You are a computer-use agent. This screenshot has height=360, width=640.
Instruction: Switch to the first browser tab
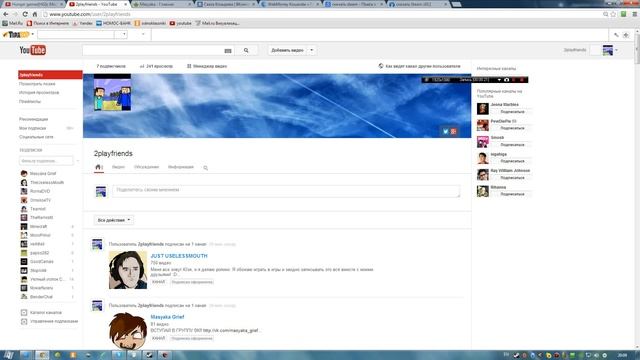tap(33, 4)
